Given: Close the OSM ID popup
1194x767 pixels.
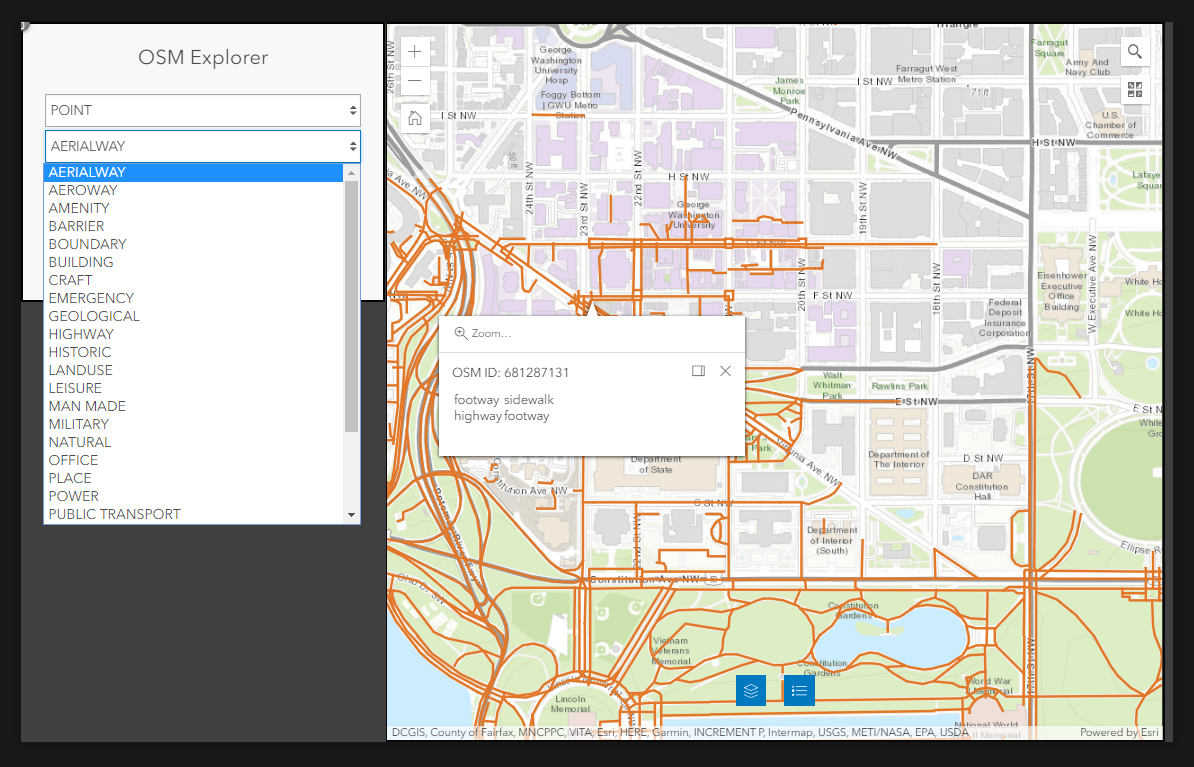Looking at the screenshot, I should tap(725, 371).
